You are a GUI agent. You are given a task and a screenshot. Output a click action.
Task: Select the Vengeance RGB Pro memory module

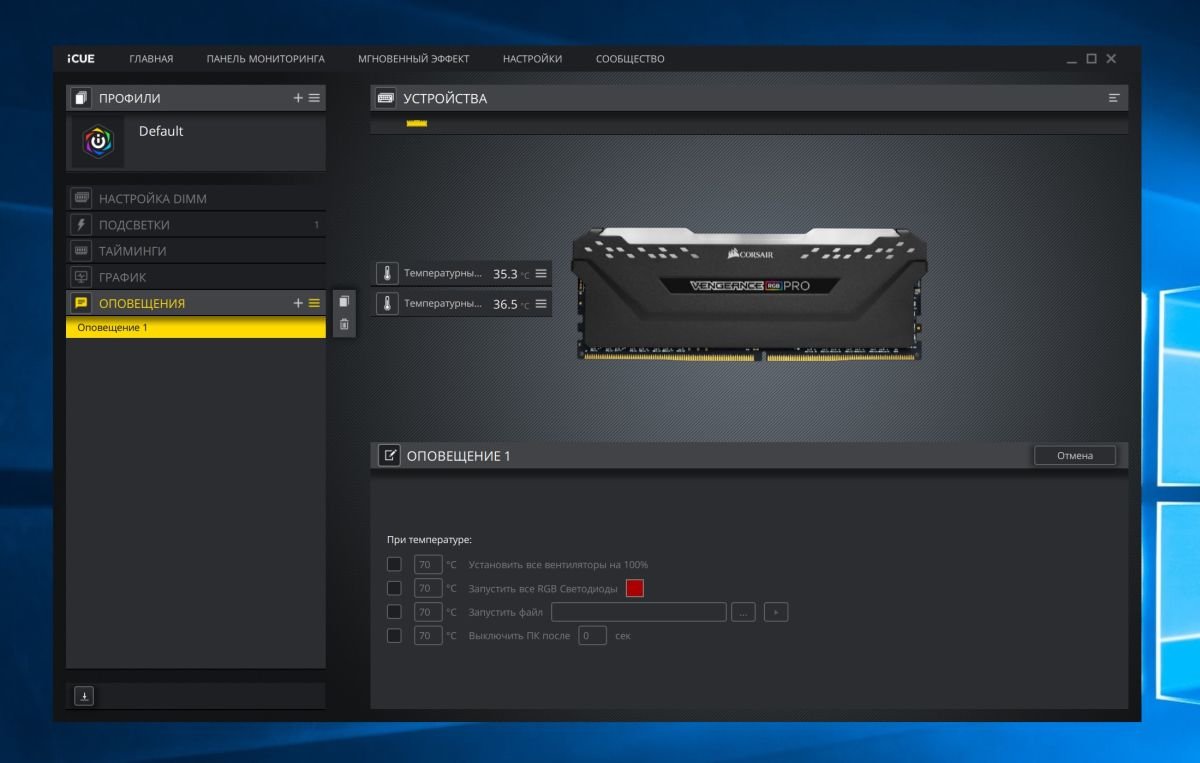pyautogui.click(x=750, y=292)
